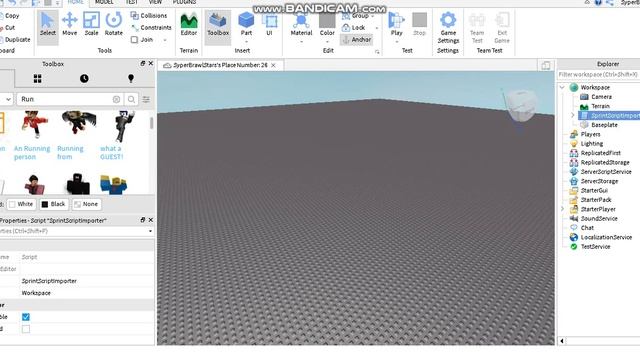Select ReplicatedStorage in Explorer
The height and width of the screenshot is (360, 640).
(604, 162)
